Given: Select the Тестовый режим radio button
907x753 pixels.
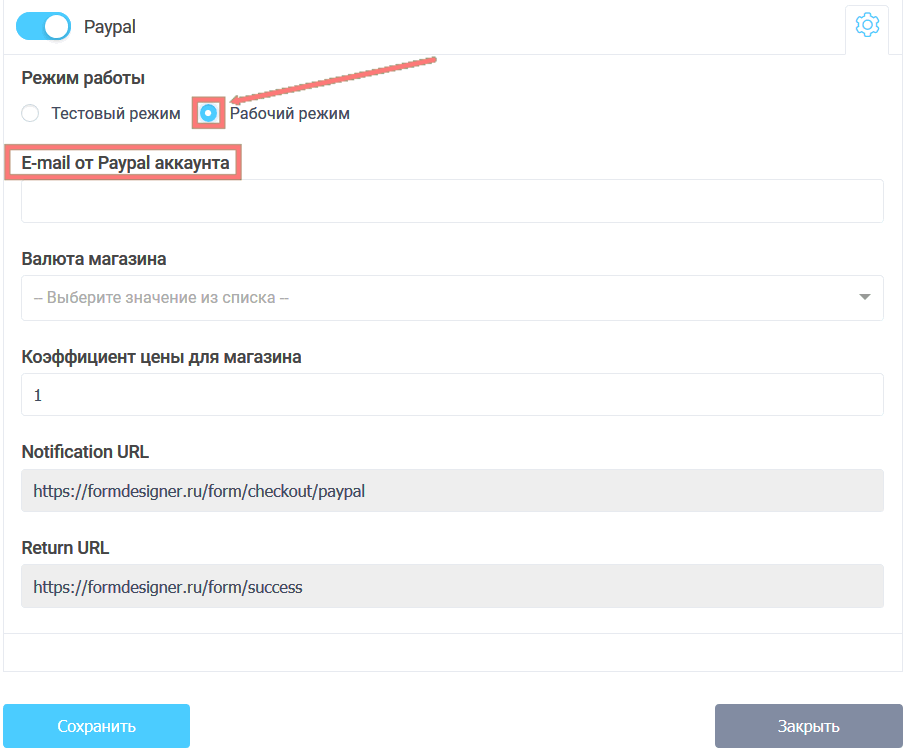Looking at the screenshot, I should [30, 114].
